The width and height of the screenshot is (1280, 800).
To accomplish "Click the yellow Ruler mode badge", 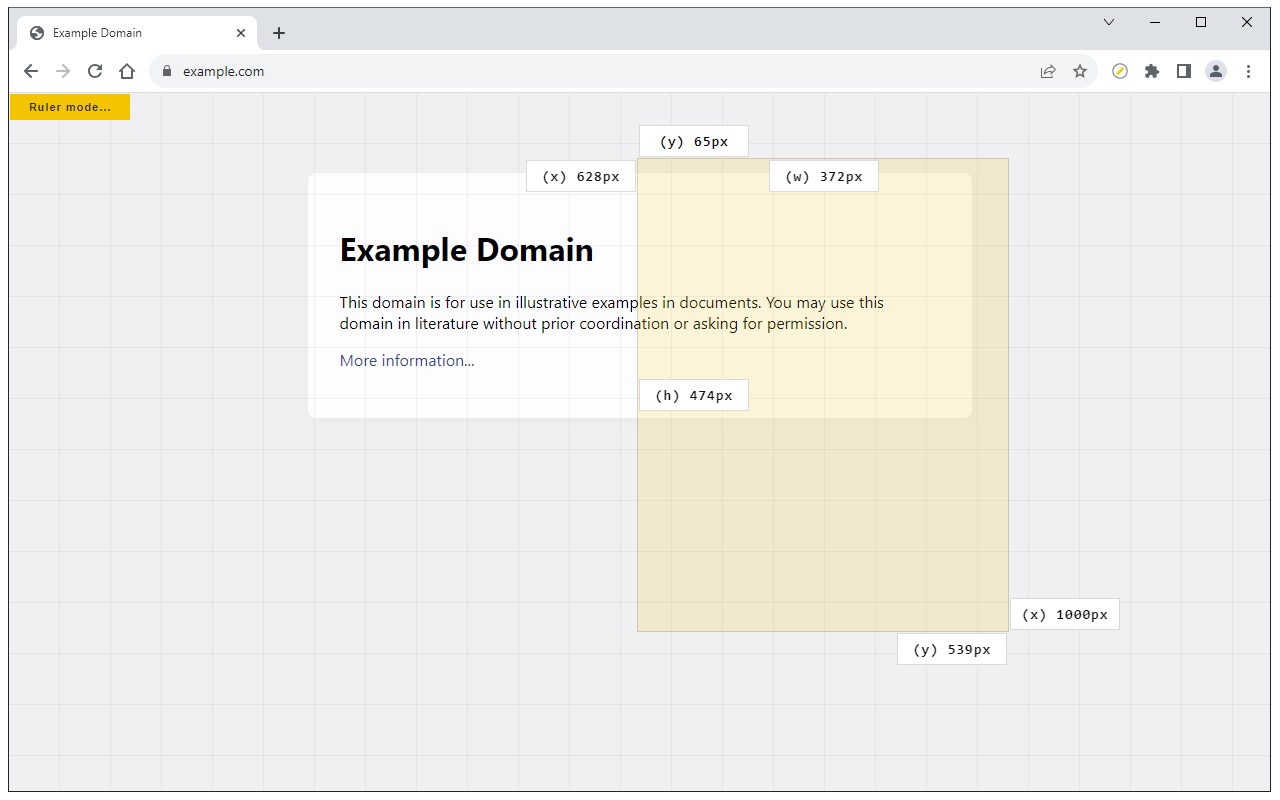I will (70, 107).
